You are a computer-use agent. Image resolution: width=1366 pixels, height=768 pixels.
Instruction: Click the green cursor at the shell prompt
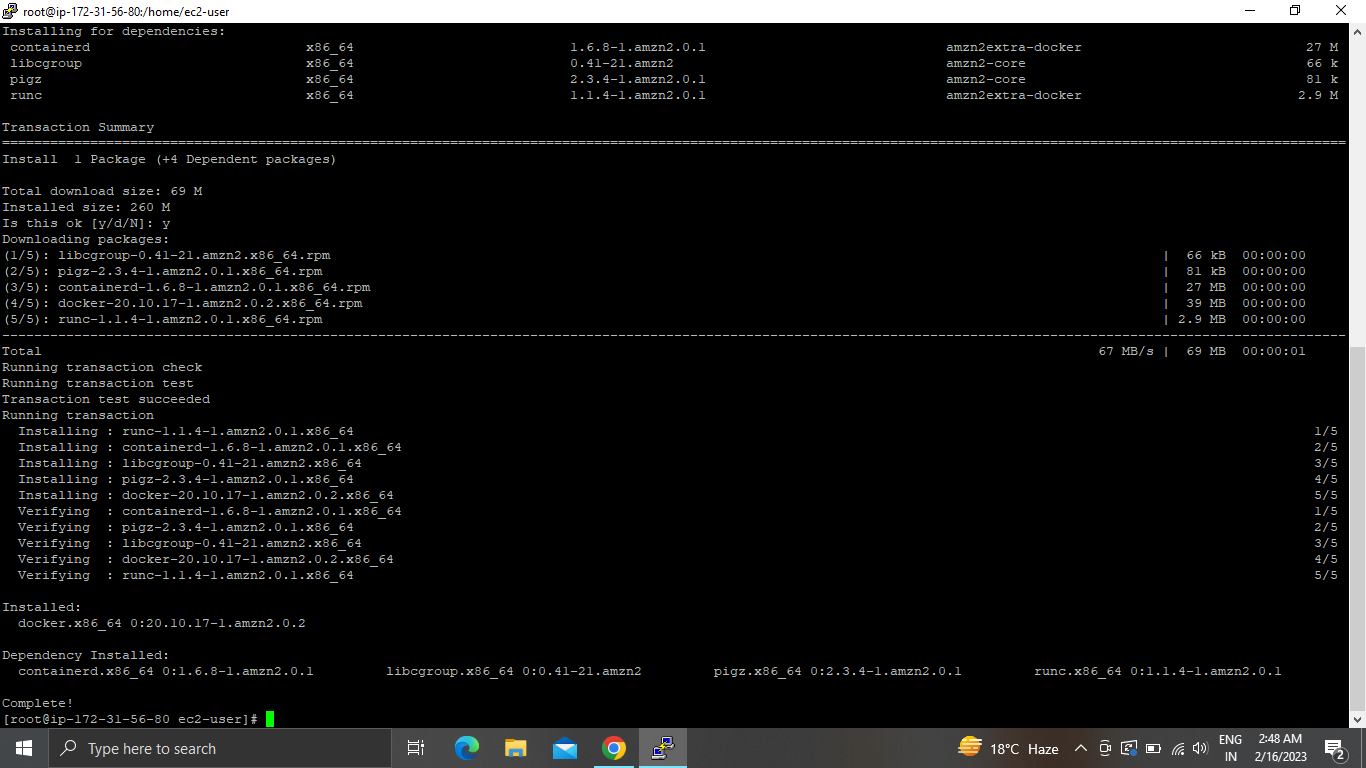(x=270, y=719)
